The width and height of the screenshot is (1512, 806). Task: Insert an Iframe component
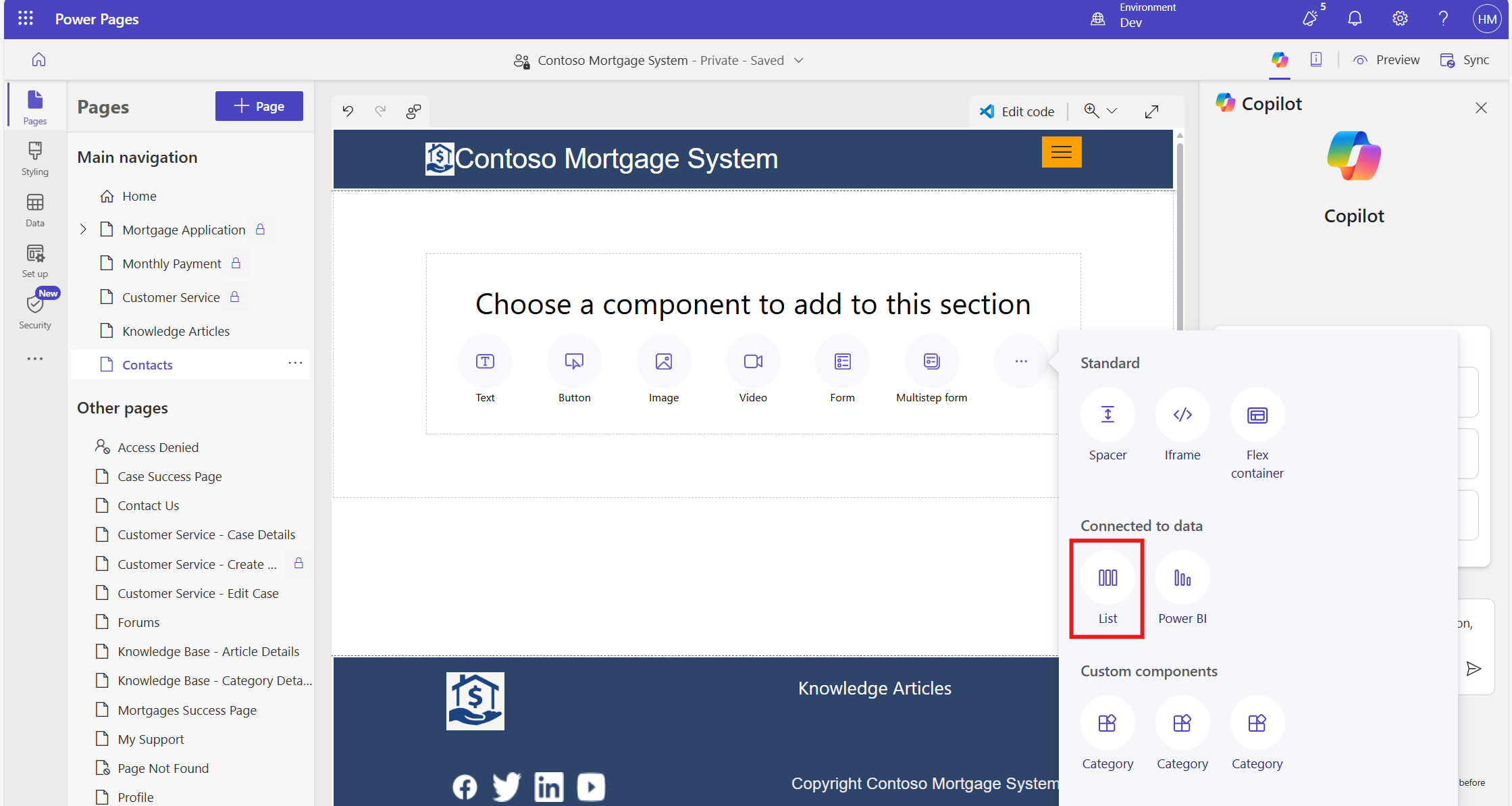pyautogui.click(x=1182, y=415)
